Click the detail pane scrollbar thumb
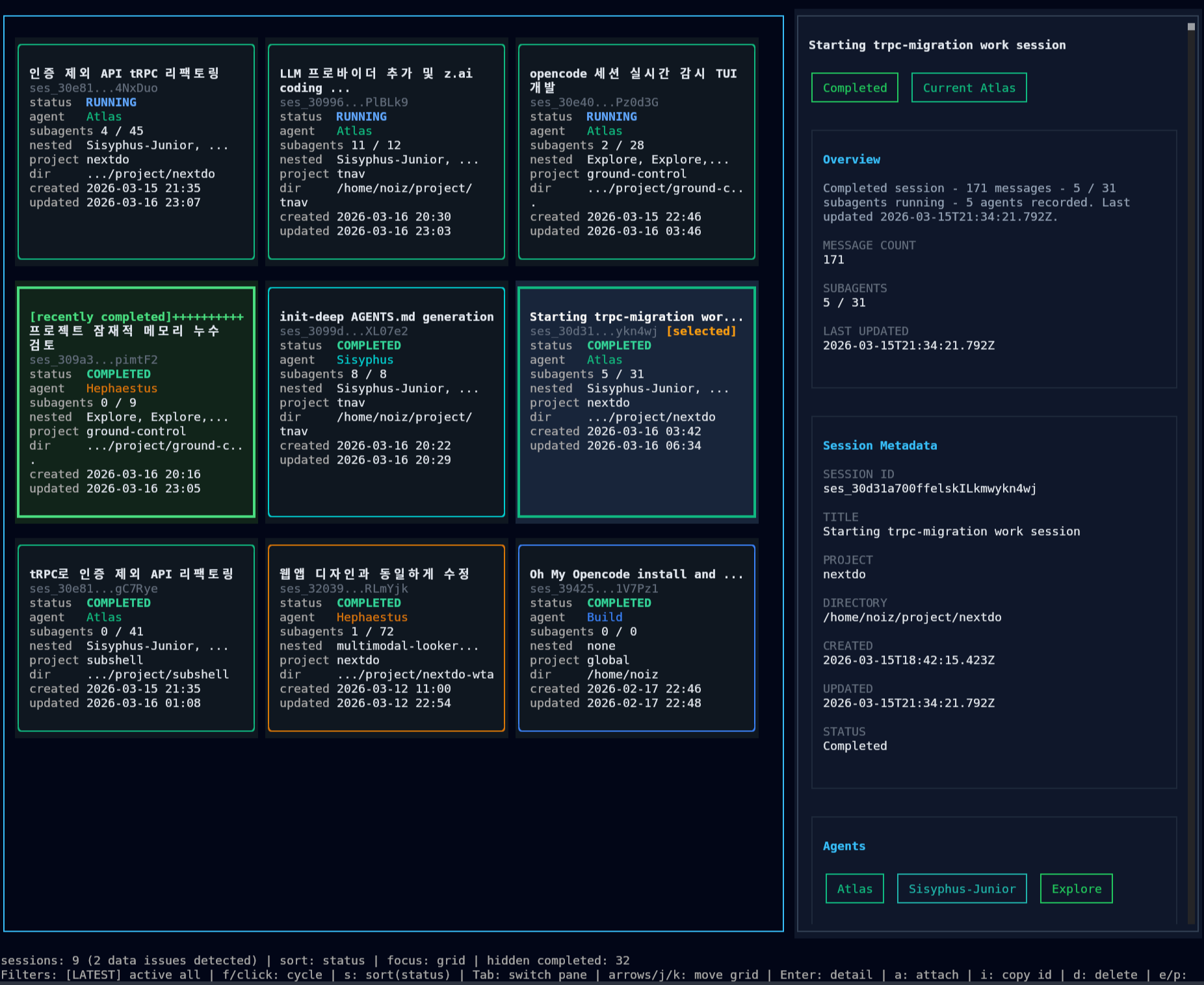The width and height of the screenshot is (1204, 985). point(1191,27)
